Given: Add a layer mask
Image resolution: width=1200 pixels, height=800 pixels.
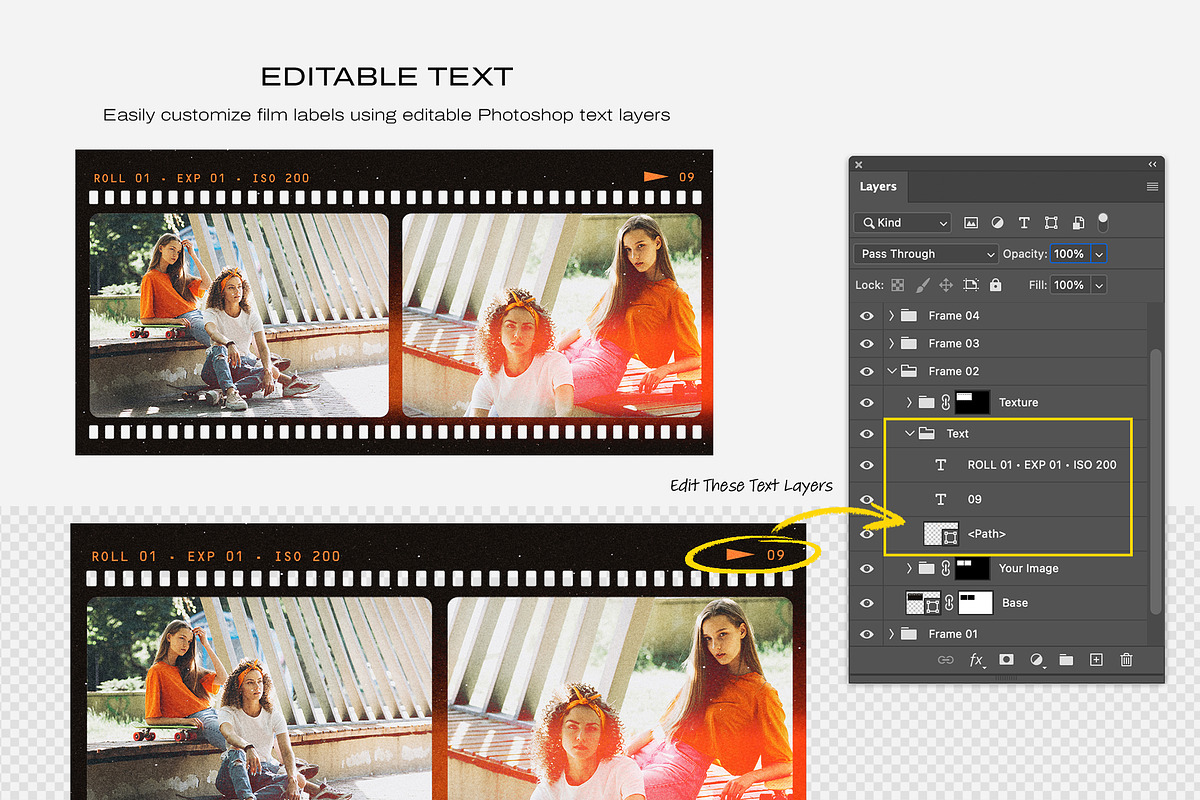Looking at the screenshot, I should click(x=1006, y=660).
